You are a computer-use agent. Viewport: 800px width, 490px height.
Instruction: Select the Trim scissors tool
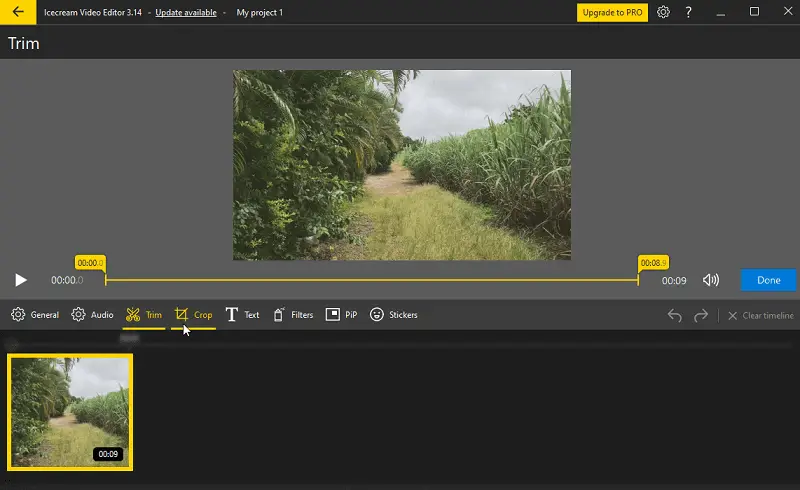coord(144,315)
